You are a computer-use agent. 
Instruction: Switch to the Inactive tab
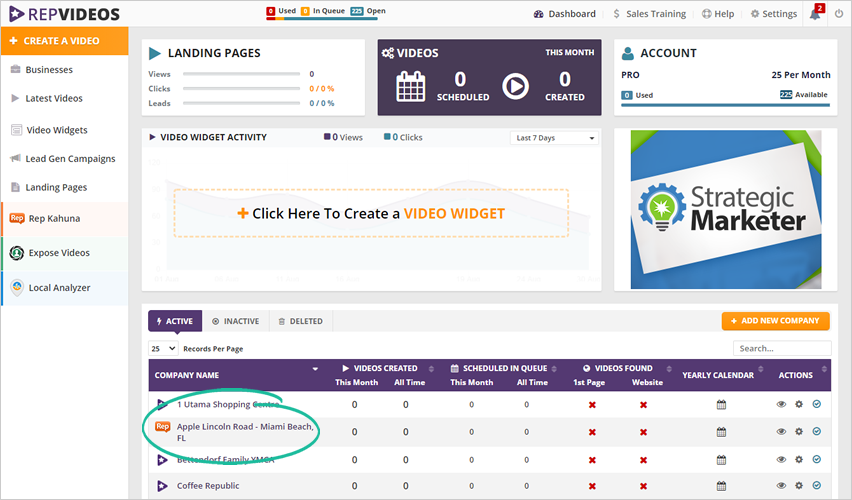click(236, 321)
